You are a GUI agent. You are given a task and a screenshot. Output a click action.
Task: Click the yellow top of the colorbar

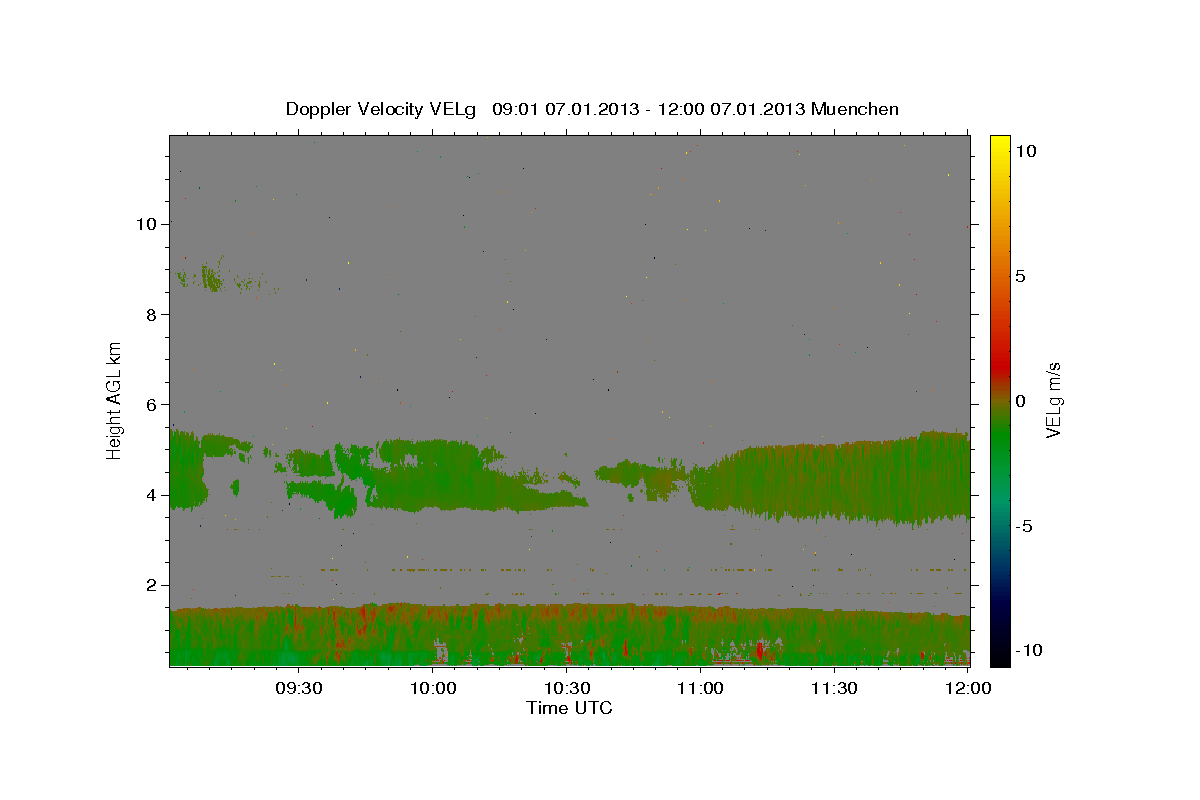[1000, 145]
